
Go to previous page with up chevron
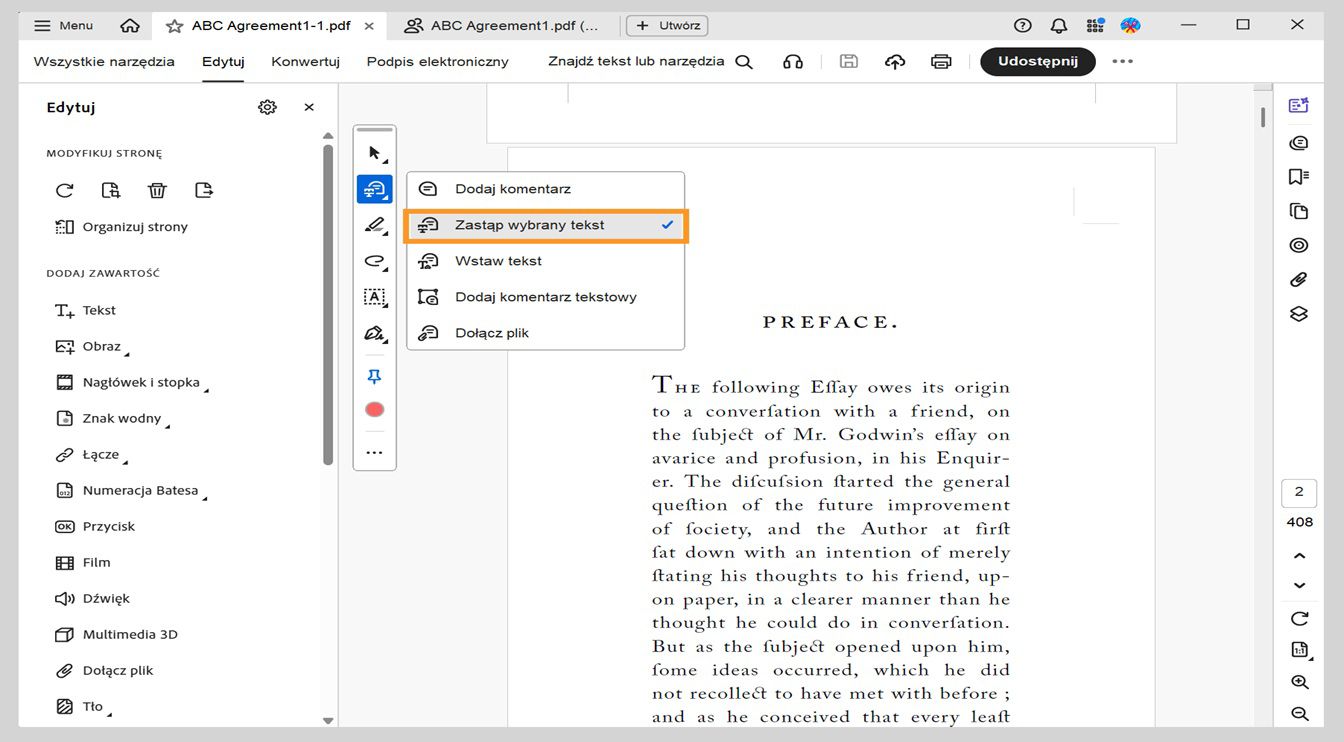coord(1300,556)
